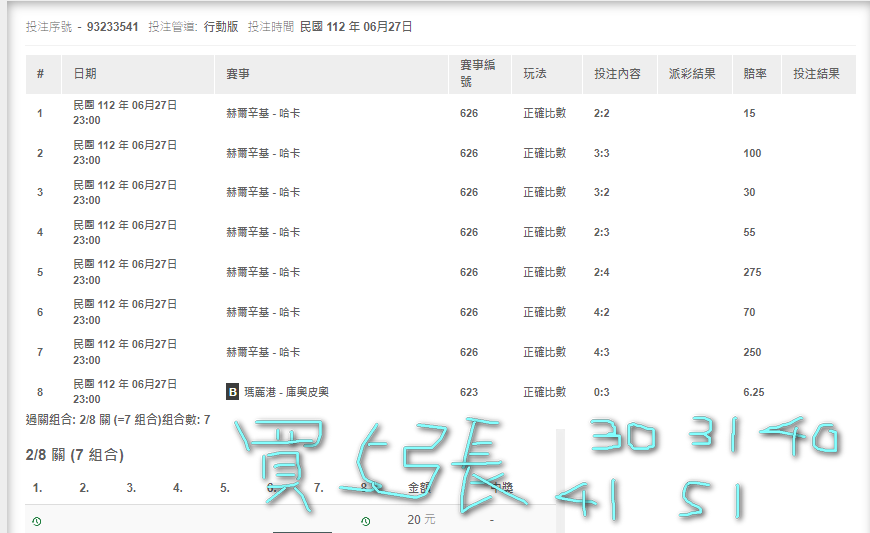Click the 賽事 column header

[x=238, y=74]
